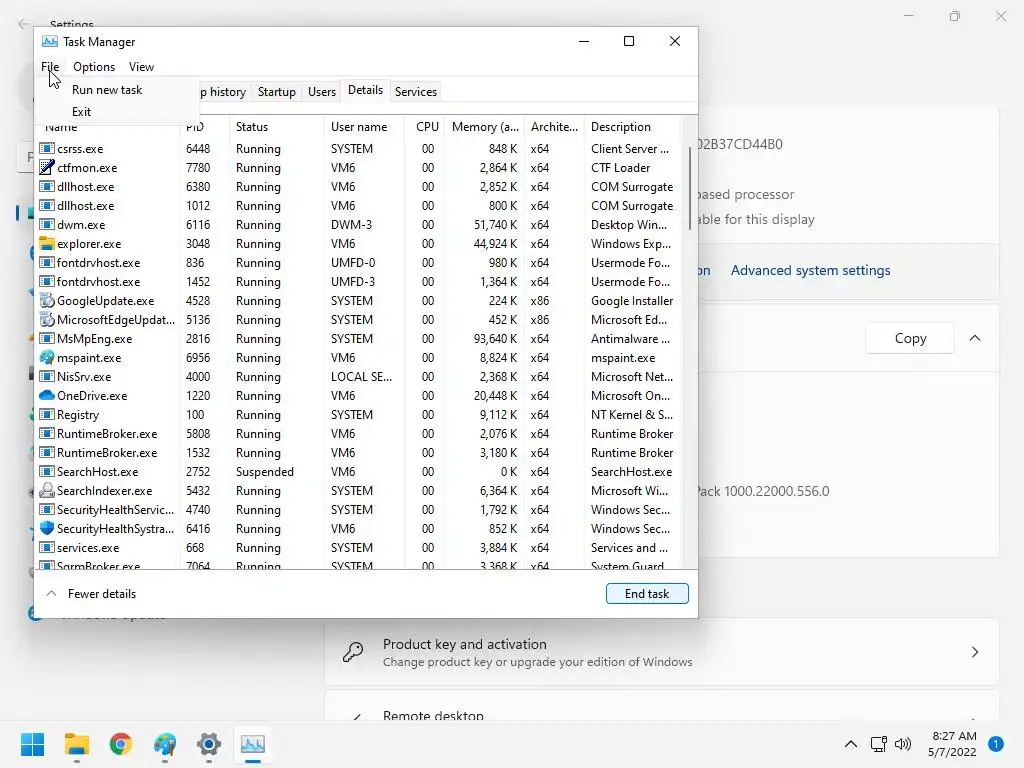Select dllhost.exe with PID 6380
The width and height of the screenshot is (1024, 768).
click(x=359, y=187)
